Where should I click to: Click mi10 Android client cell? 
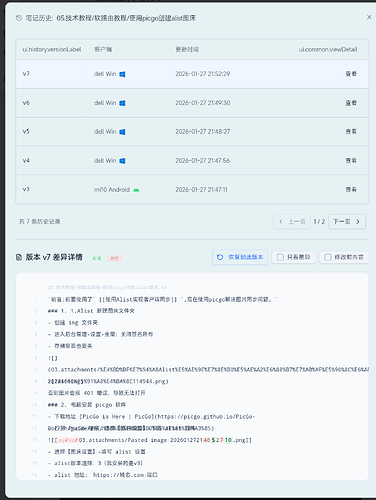coord(117,189)
